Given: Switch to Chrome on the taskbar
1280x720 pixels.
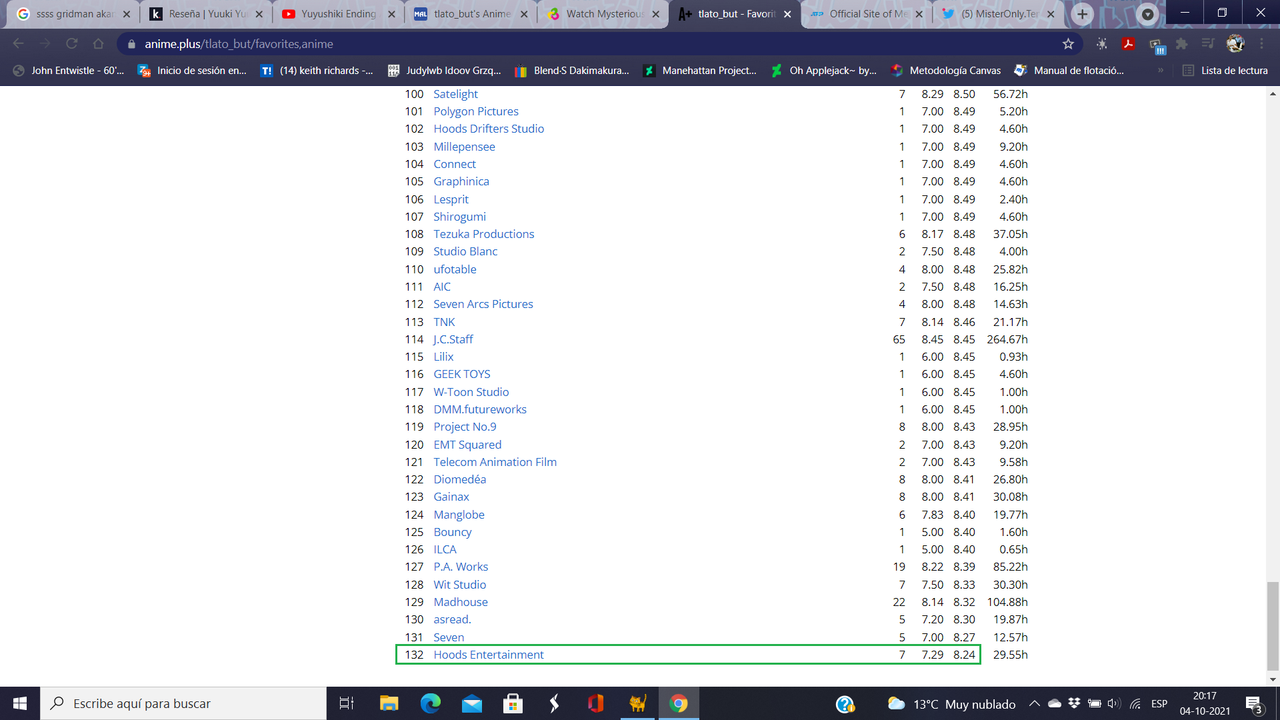Looking at the screenshot, I should click(x=678, y=703).
